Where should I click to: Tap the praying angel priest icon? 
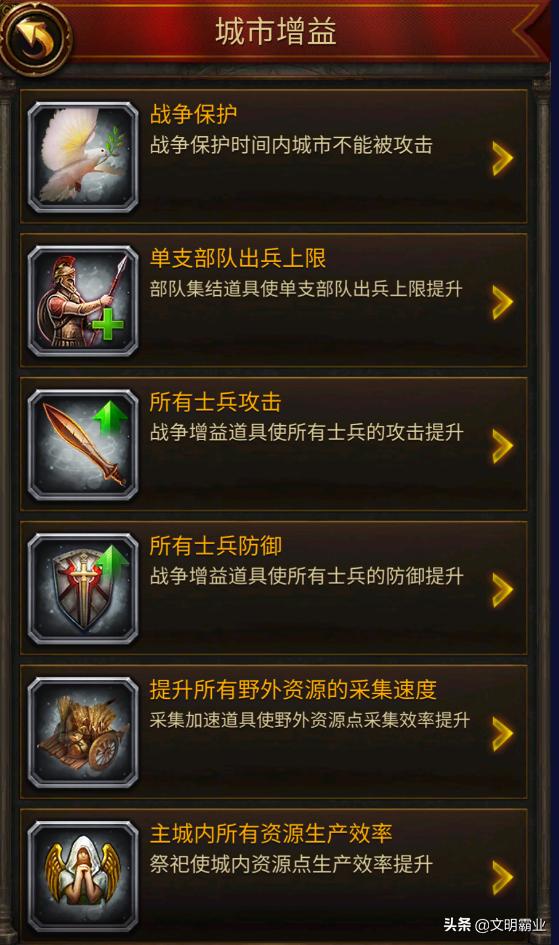pyautogui.click(x=83, y=877)
